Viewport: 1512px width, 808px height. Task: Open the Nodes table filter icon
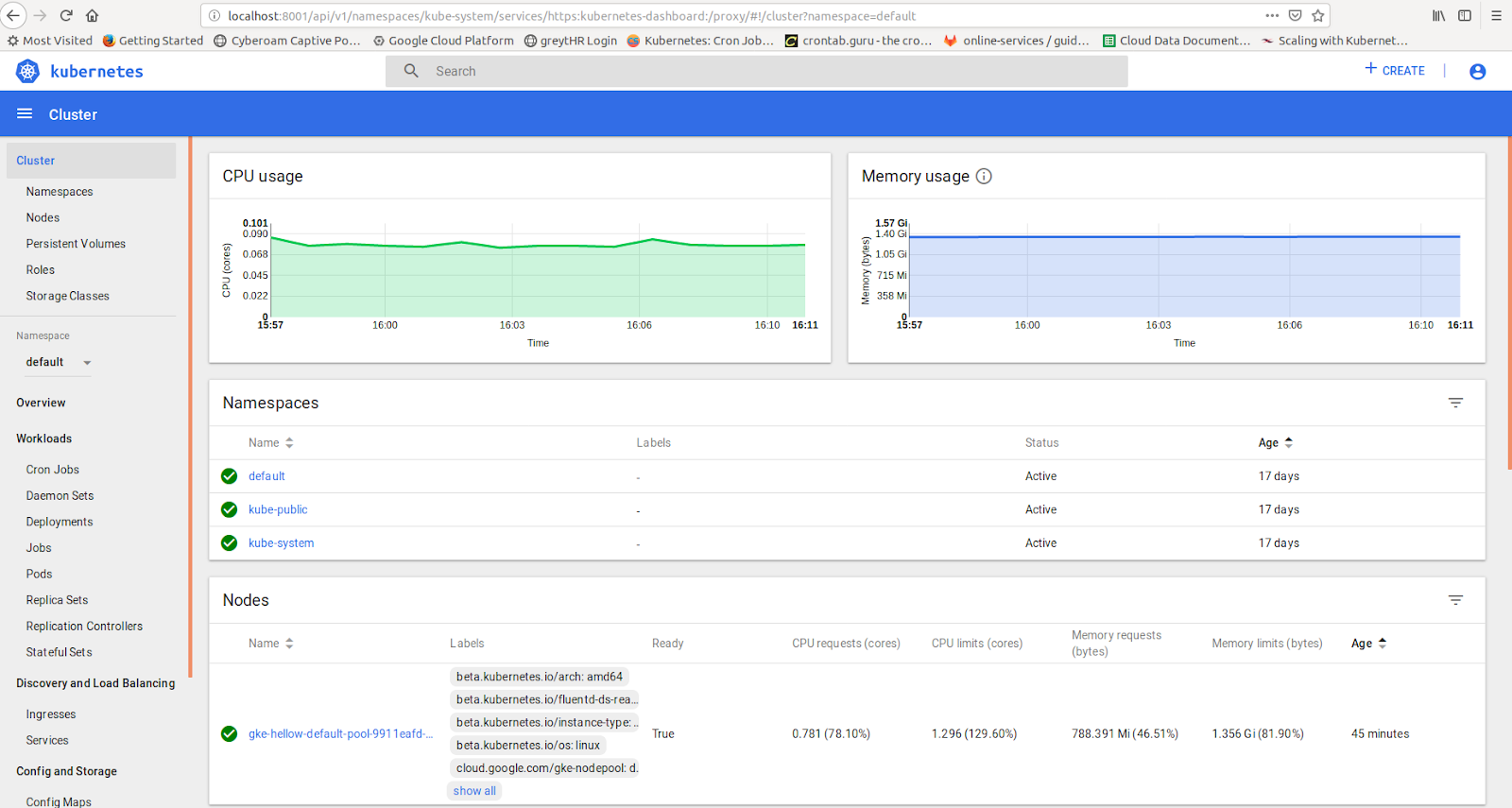click(1455, 600)
